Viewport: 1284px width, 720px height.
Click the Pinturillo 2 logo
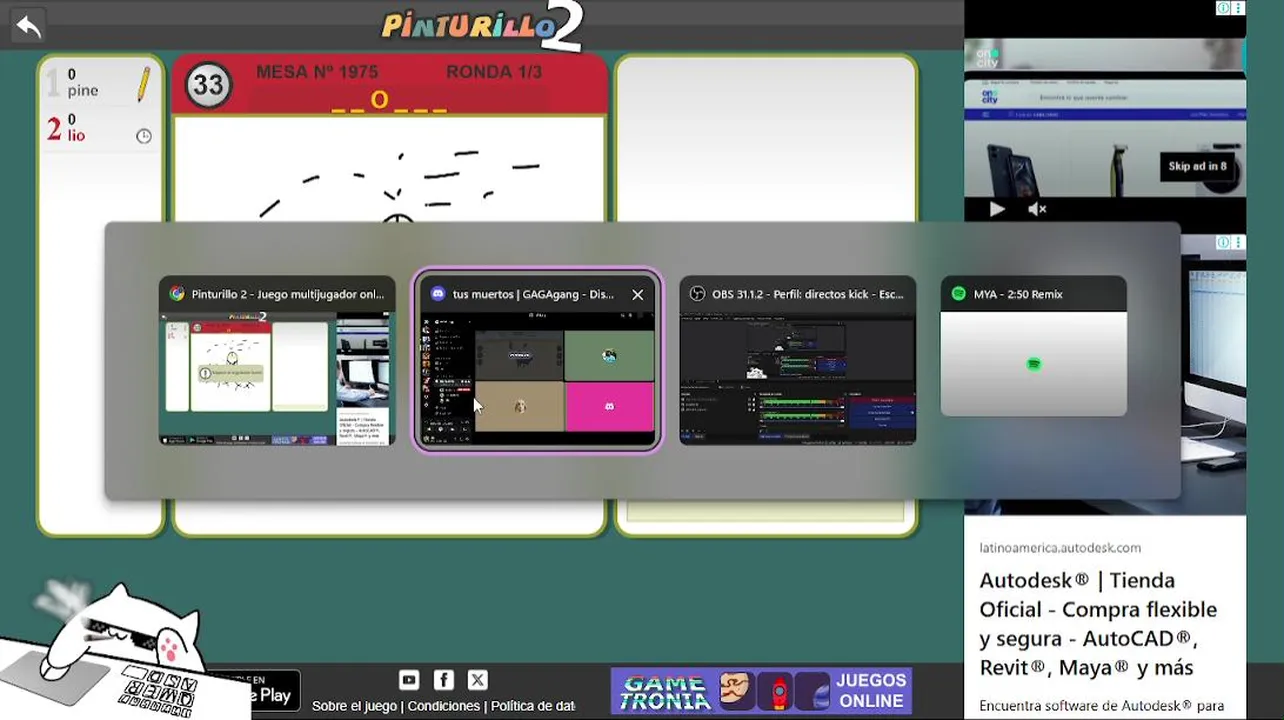click(x=482, y=26)
